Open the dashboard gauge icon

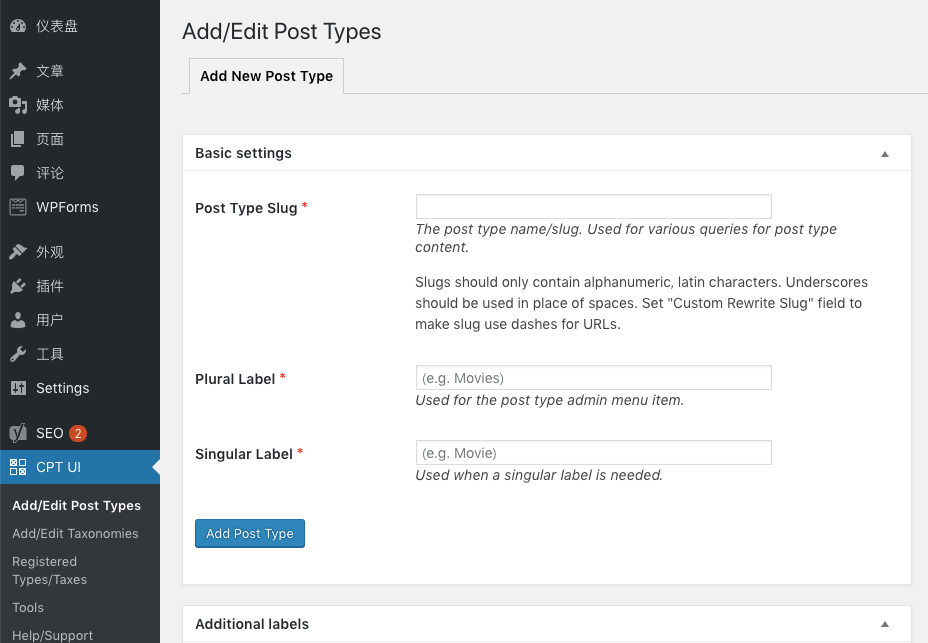pyautogui.click(x=18, y=25)
